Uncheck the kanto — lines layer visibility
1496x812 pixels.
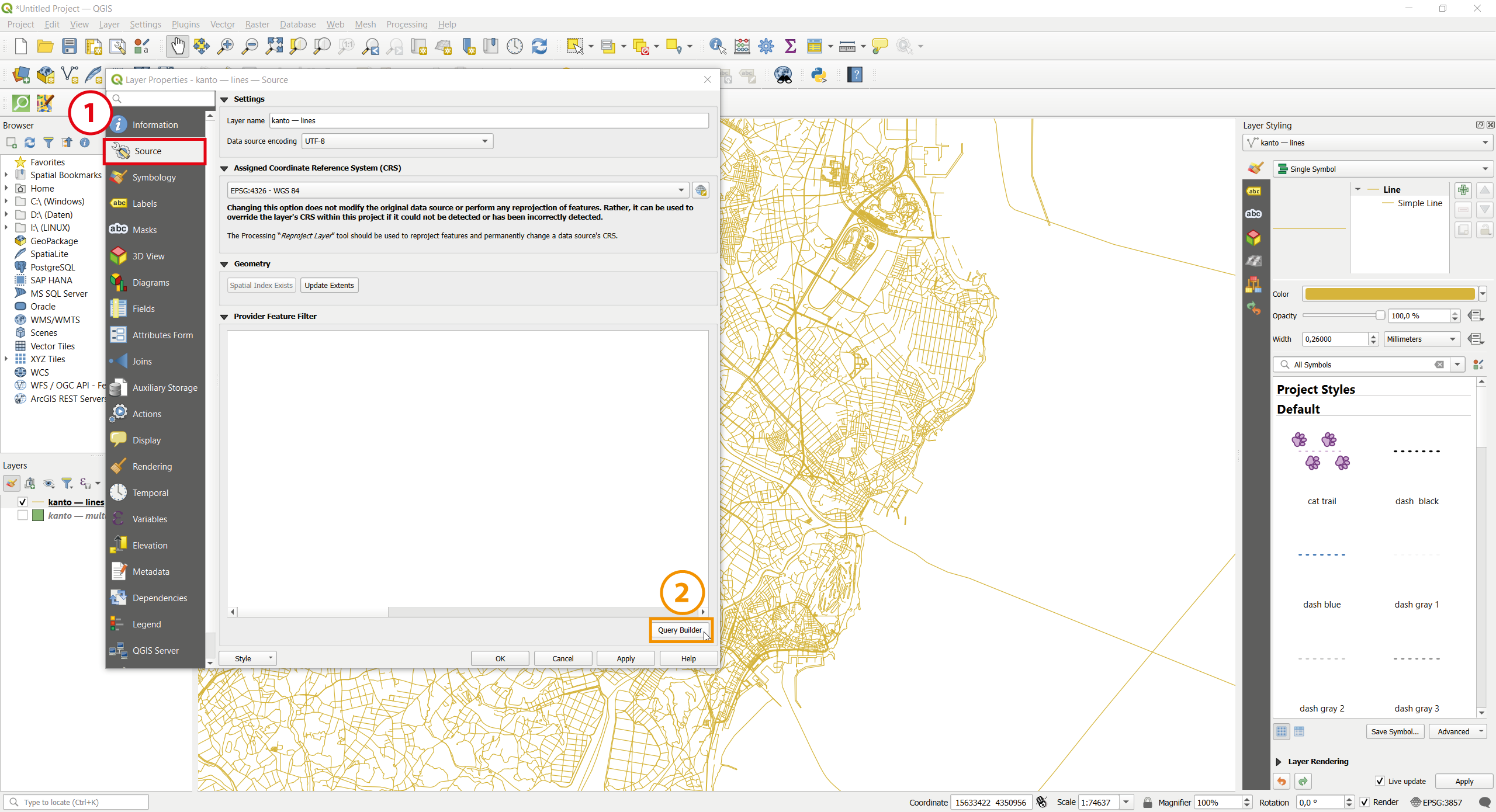(x=22, y=502)
